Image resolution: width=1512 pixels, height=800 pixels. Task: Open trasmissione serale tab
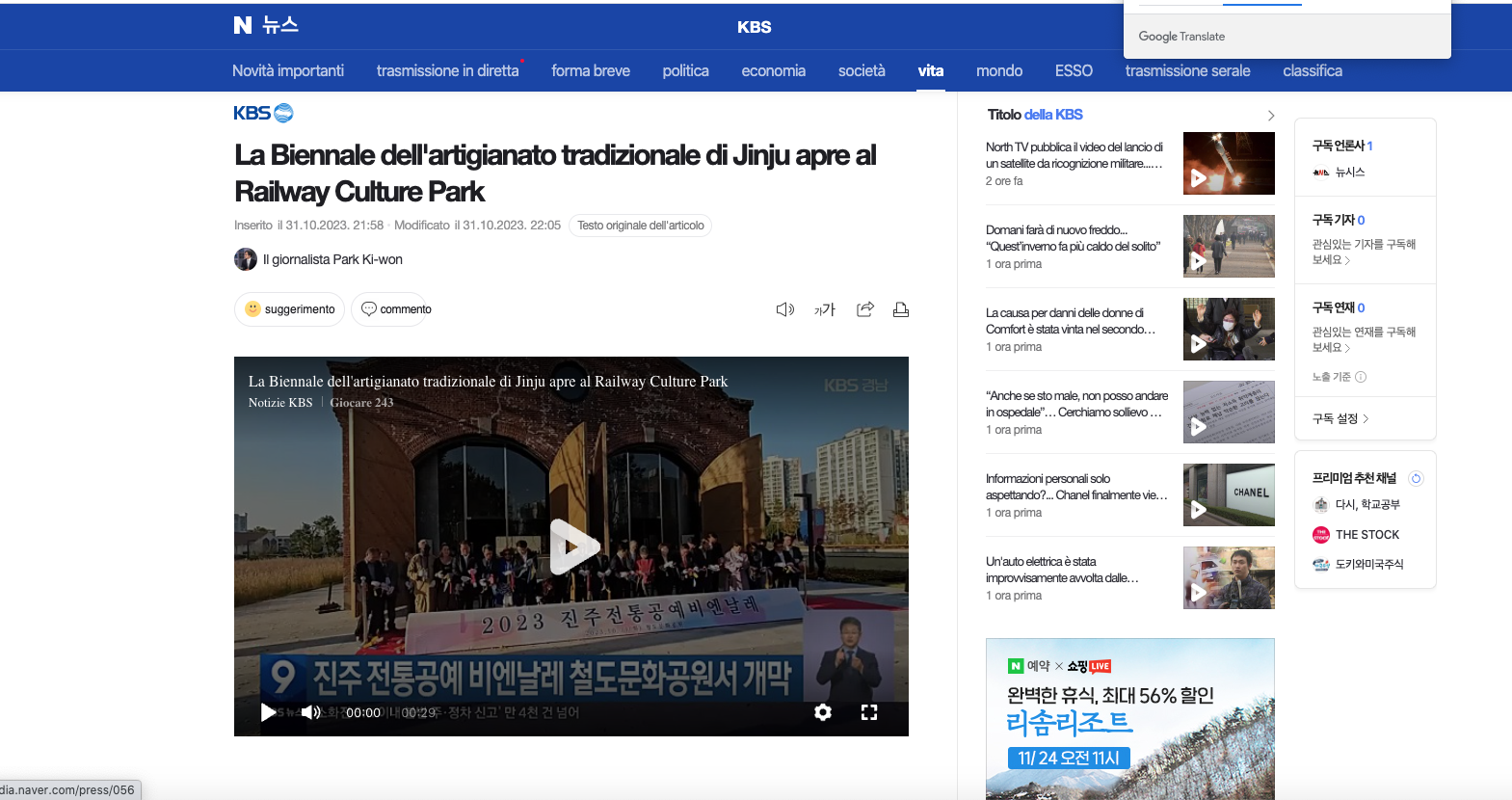point(1187,70)
